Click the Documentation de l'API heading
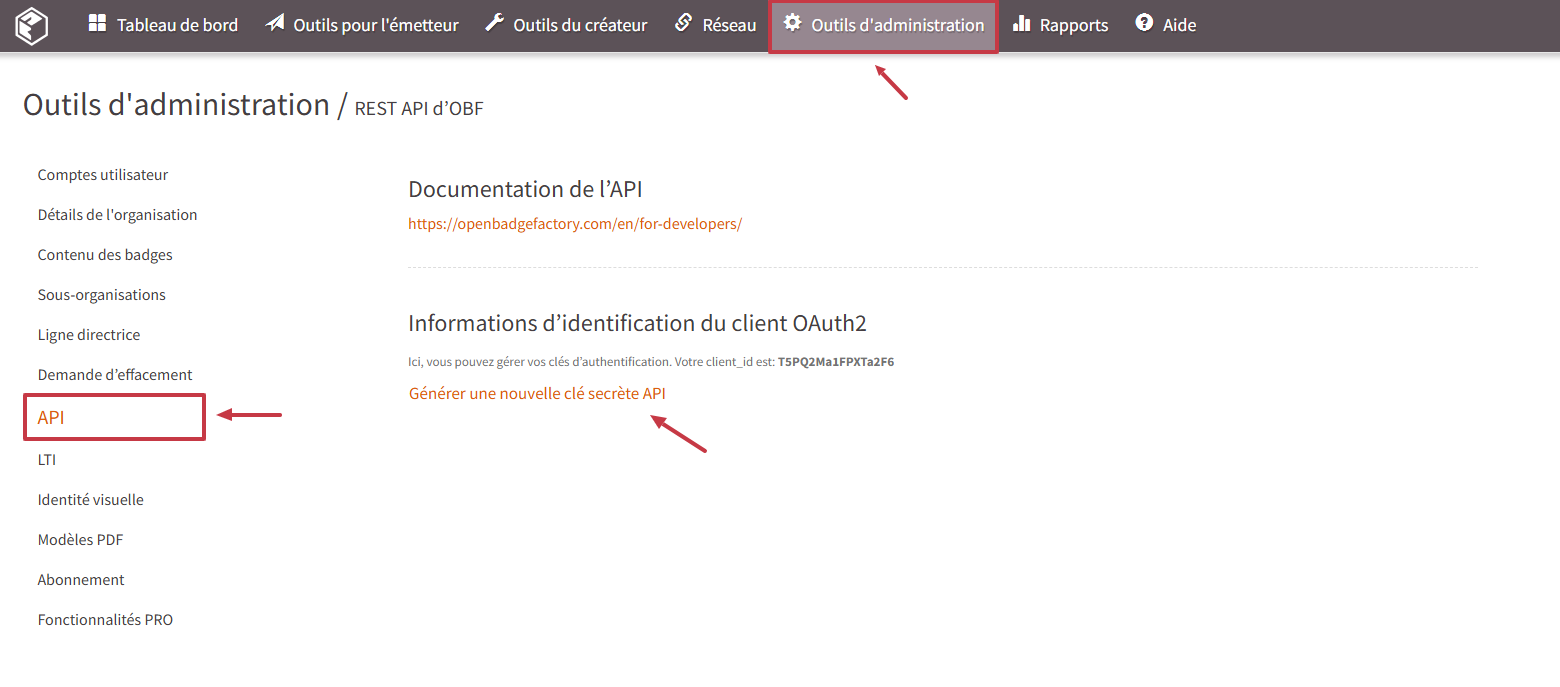The image size is (1560, 687). click(525, 189)
